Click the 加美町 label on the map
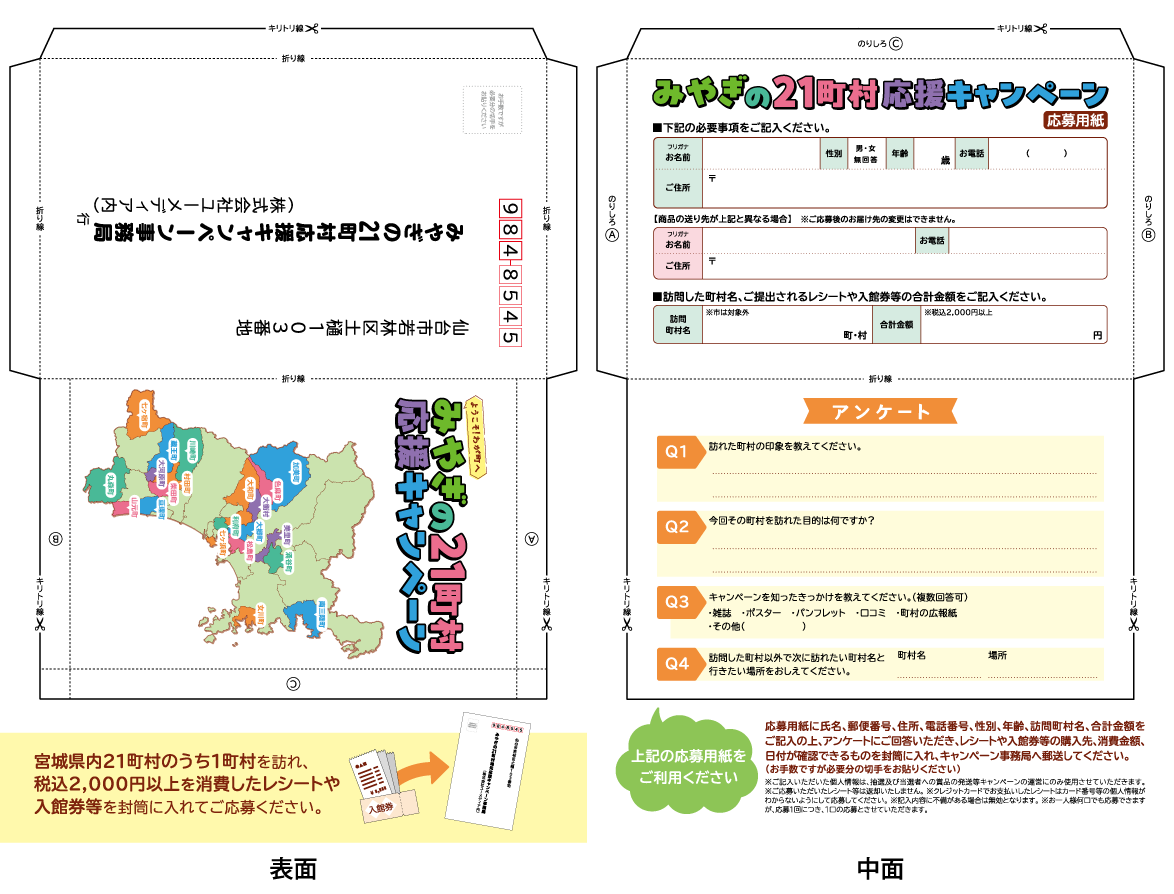The image size is (1174, 894). (x=297, y=471)
